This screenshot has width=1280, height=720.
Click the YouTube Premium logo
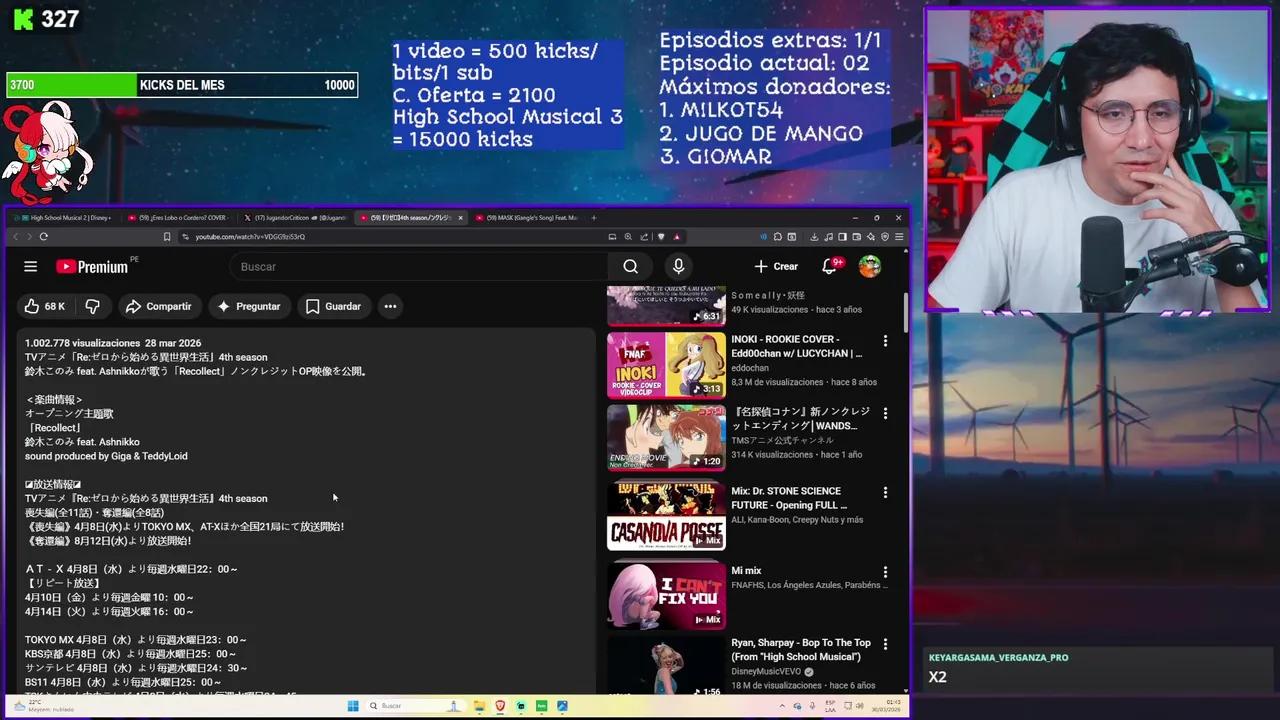(x=92, y=266)
